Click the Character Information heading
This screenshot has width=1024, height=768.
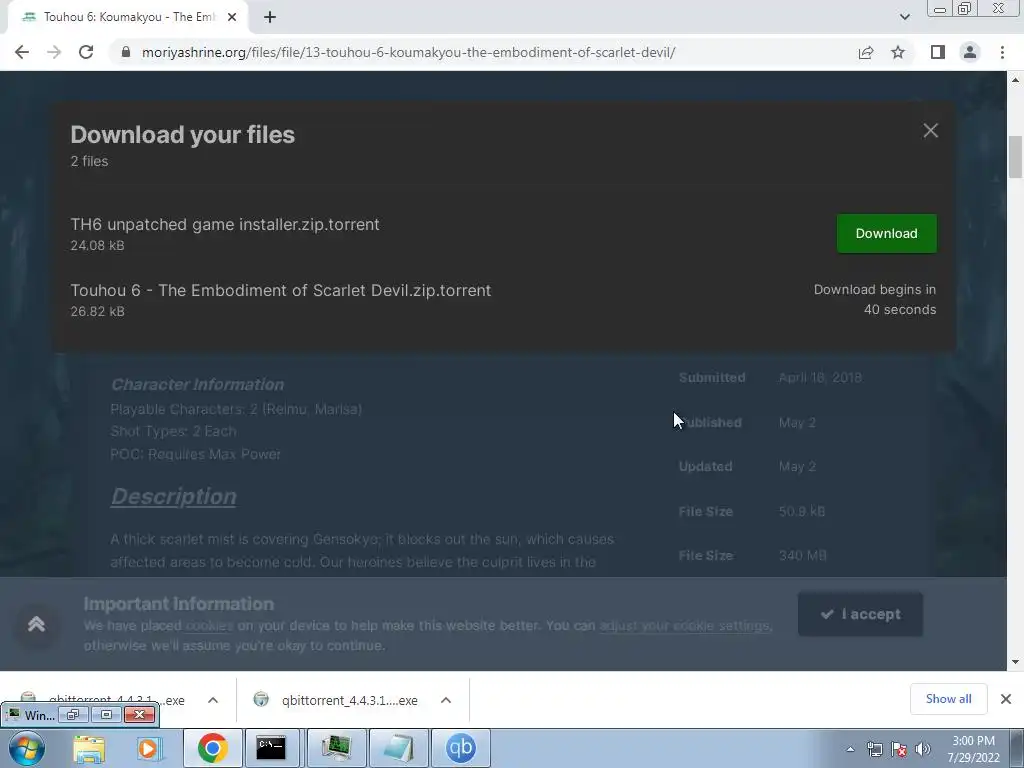pos(197,385)
